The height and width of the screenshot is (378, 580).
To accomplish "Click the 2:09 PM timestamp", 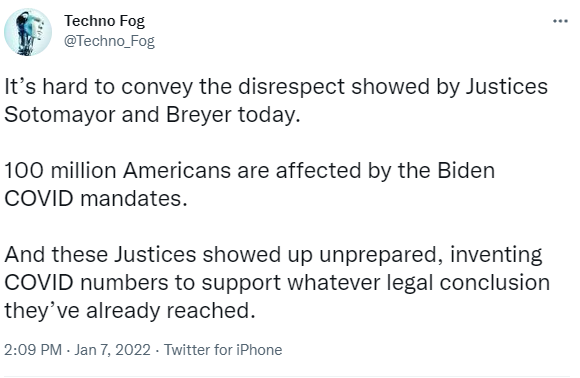I will tap(33, 350).
